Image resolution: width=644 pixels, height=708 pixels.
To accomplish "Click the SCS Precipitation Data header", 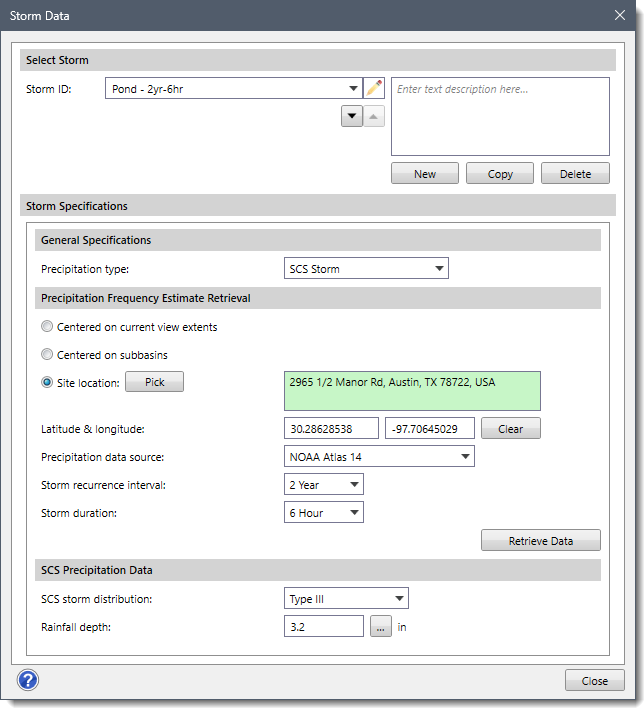I will coord(318,570).
